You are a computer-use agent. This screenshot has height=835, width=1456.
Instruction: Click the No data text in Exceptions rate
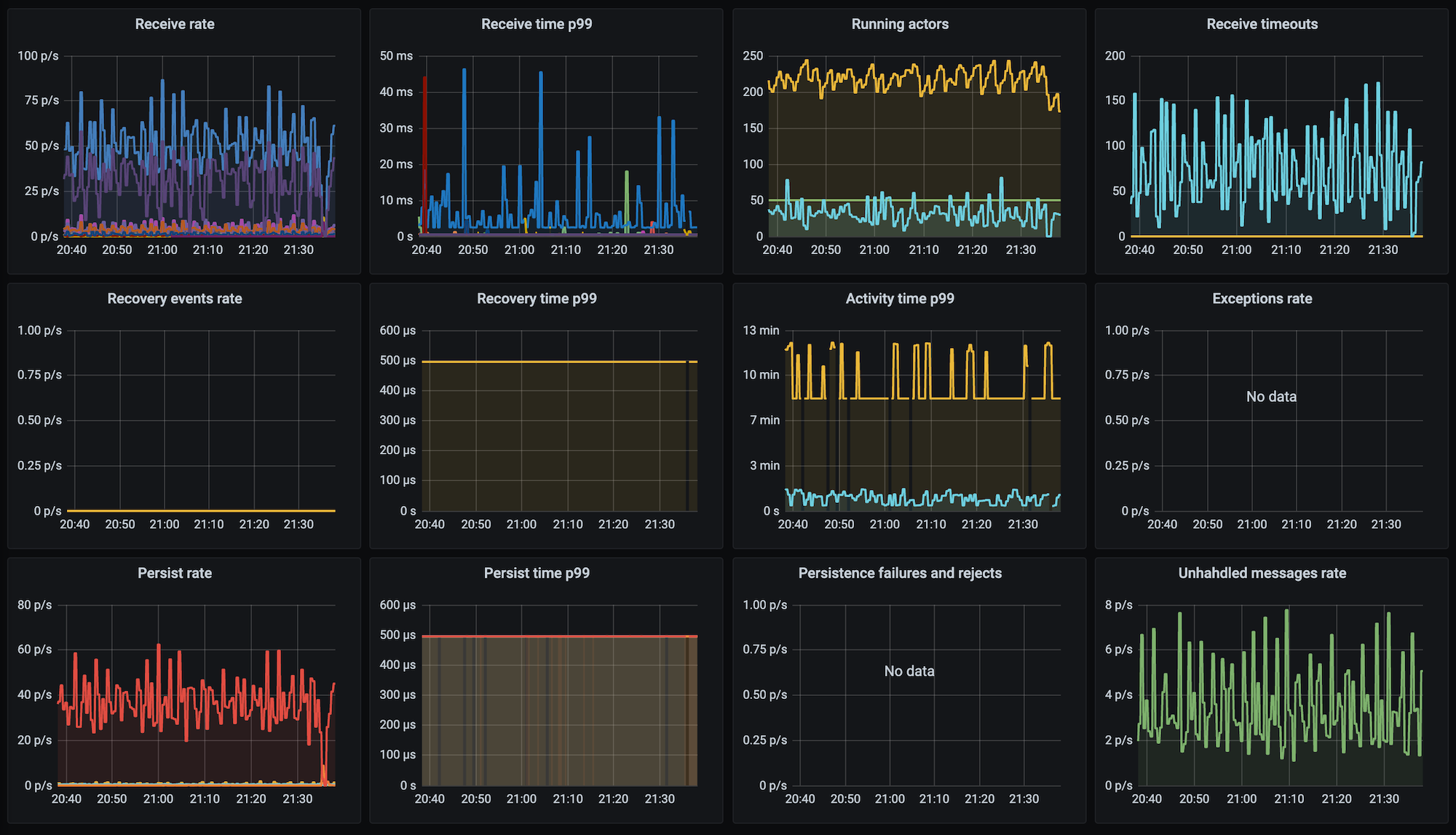click(1271, 397)
